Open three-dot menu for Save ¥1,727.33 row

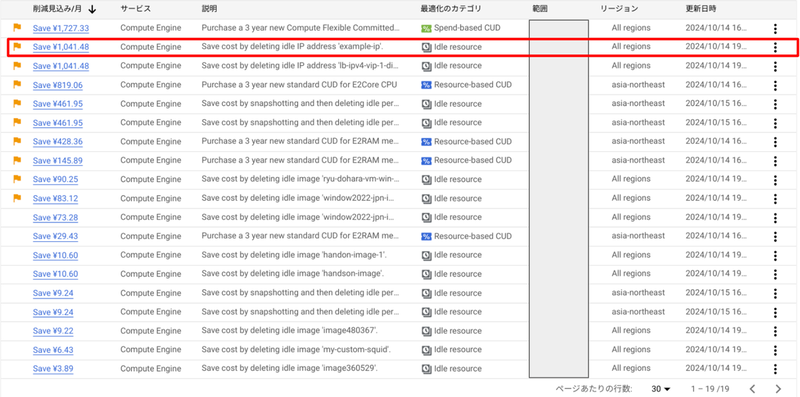tap(775, 29)
